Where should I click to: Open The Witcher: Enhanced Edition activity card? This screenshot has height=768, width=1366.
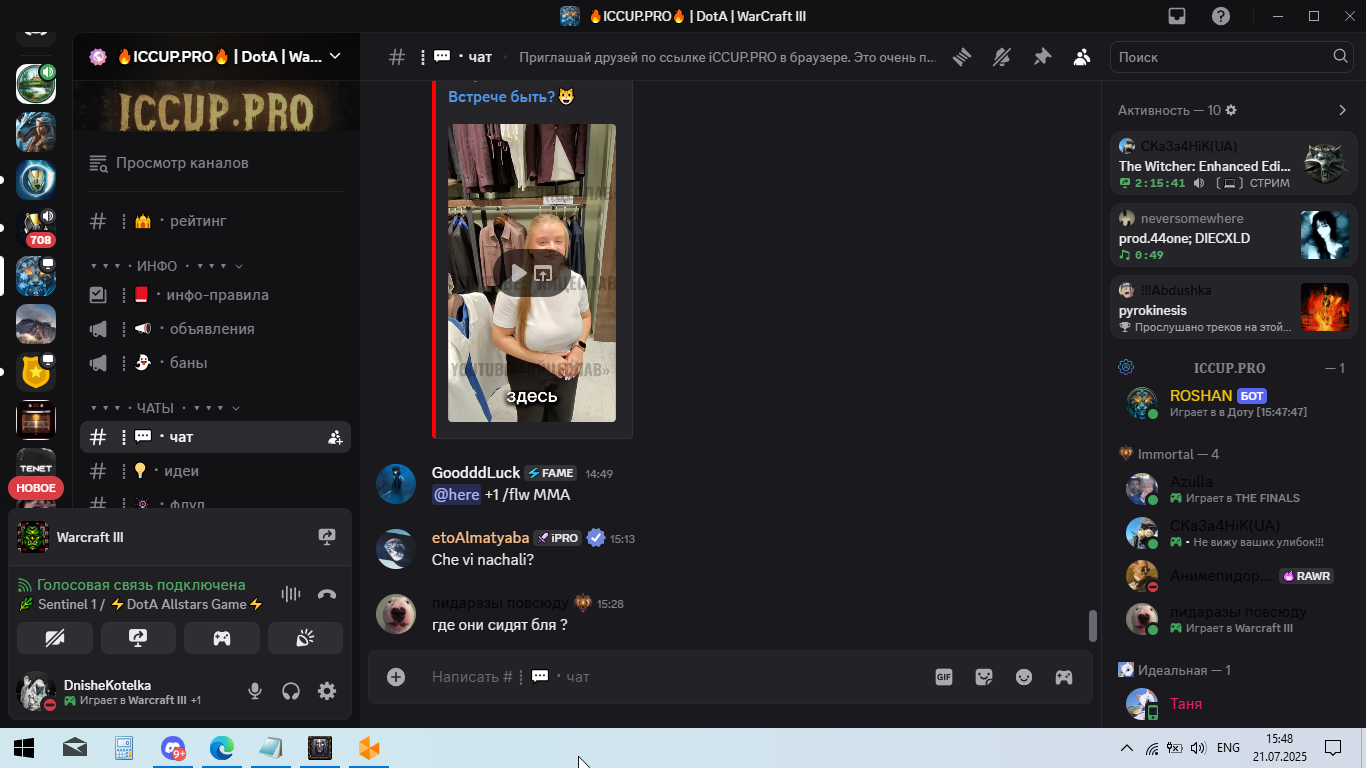point(1233,164)
